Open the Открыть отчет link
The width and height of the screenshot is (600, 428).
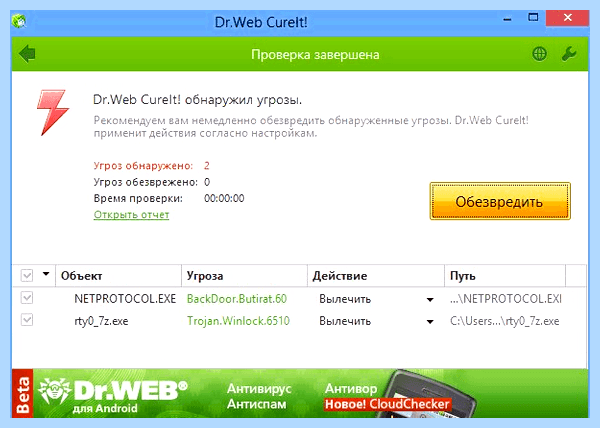pos(131,215)
